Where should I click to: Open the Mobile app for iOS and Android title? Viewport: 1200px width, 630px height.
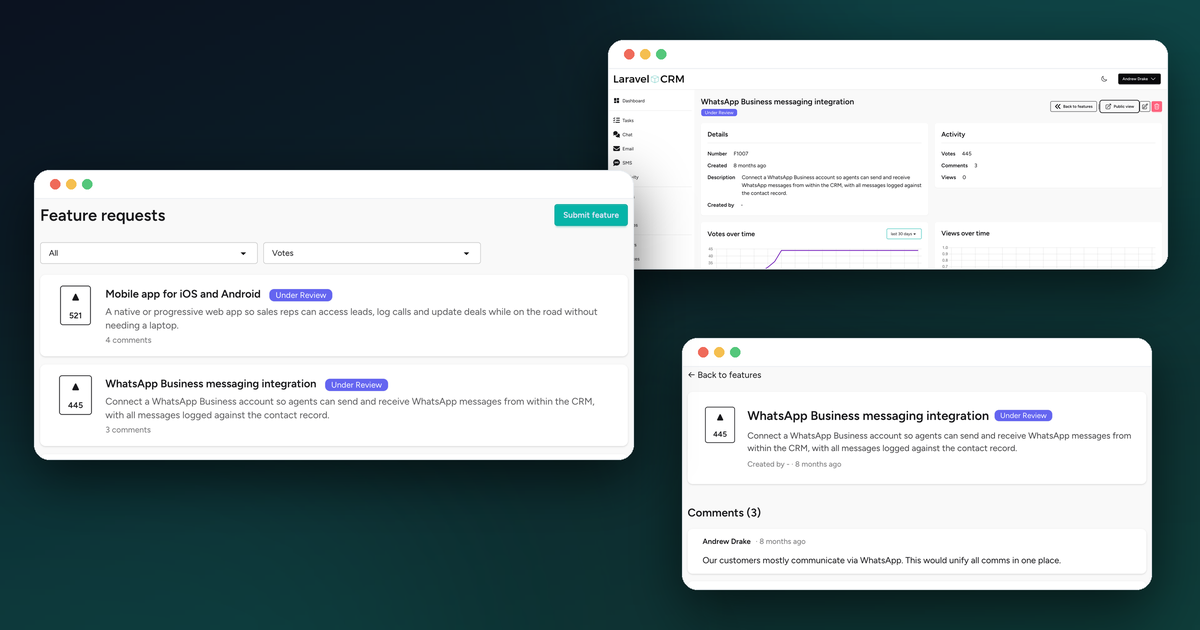pos(183,294)
